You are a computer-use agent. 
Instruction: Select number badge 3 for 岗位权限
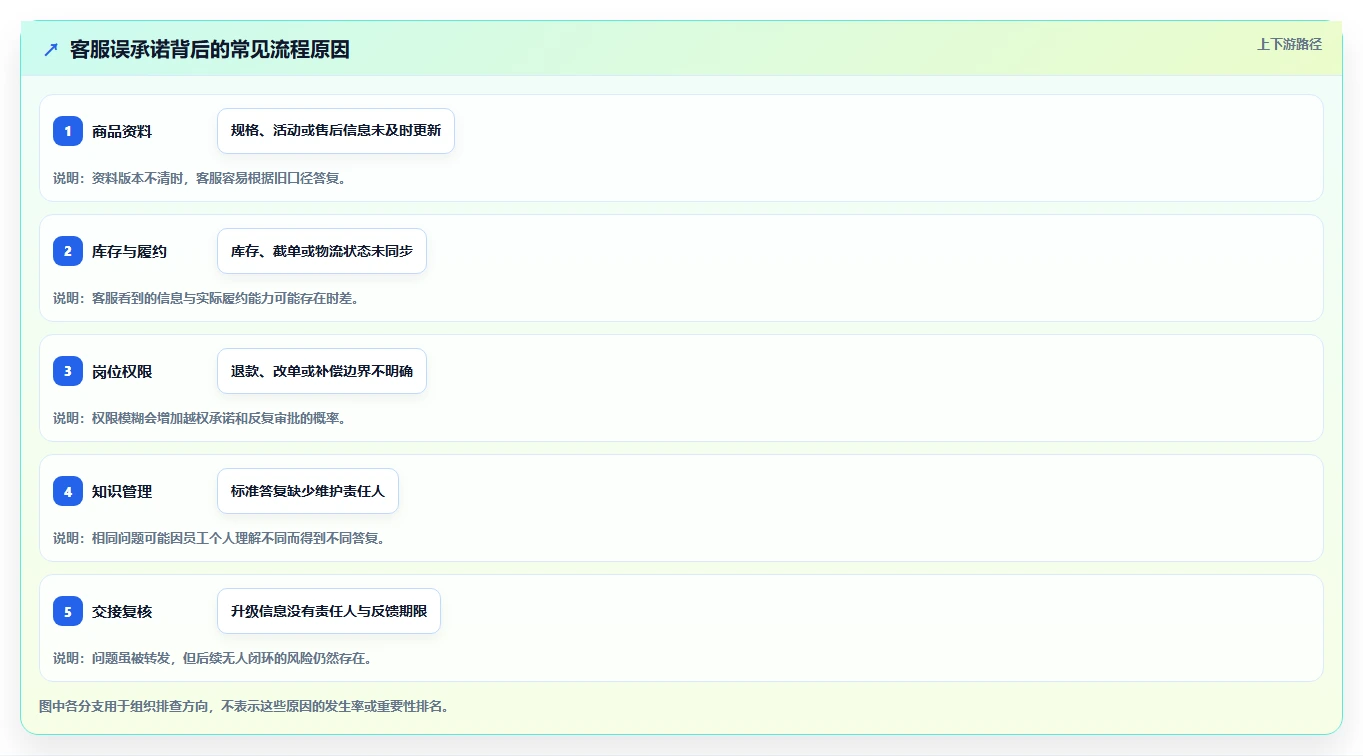pyautogui.click(x=68, y=371)
